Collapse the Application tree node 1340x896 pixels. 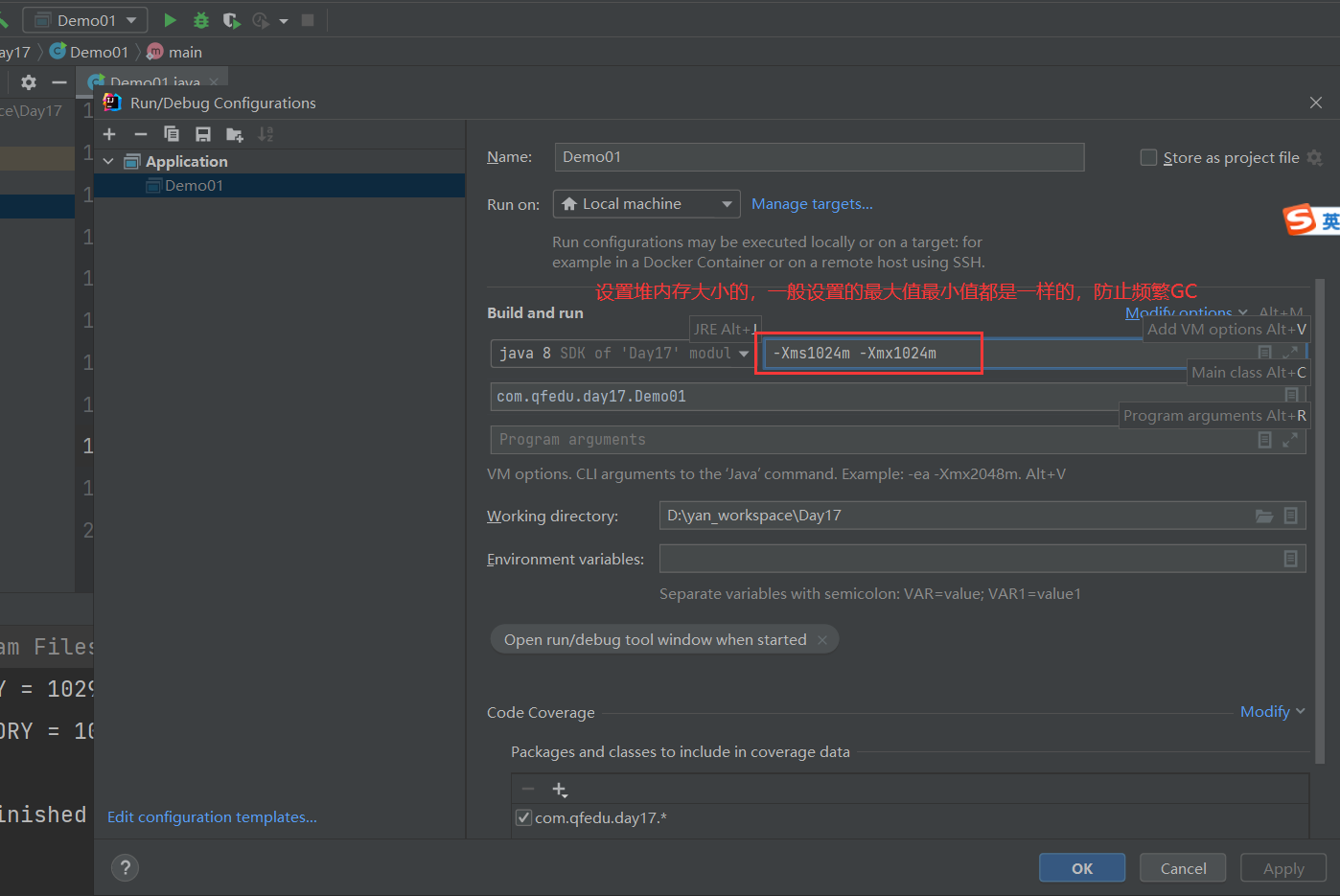pyautogui.click(x=108, y=161)
